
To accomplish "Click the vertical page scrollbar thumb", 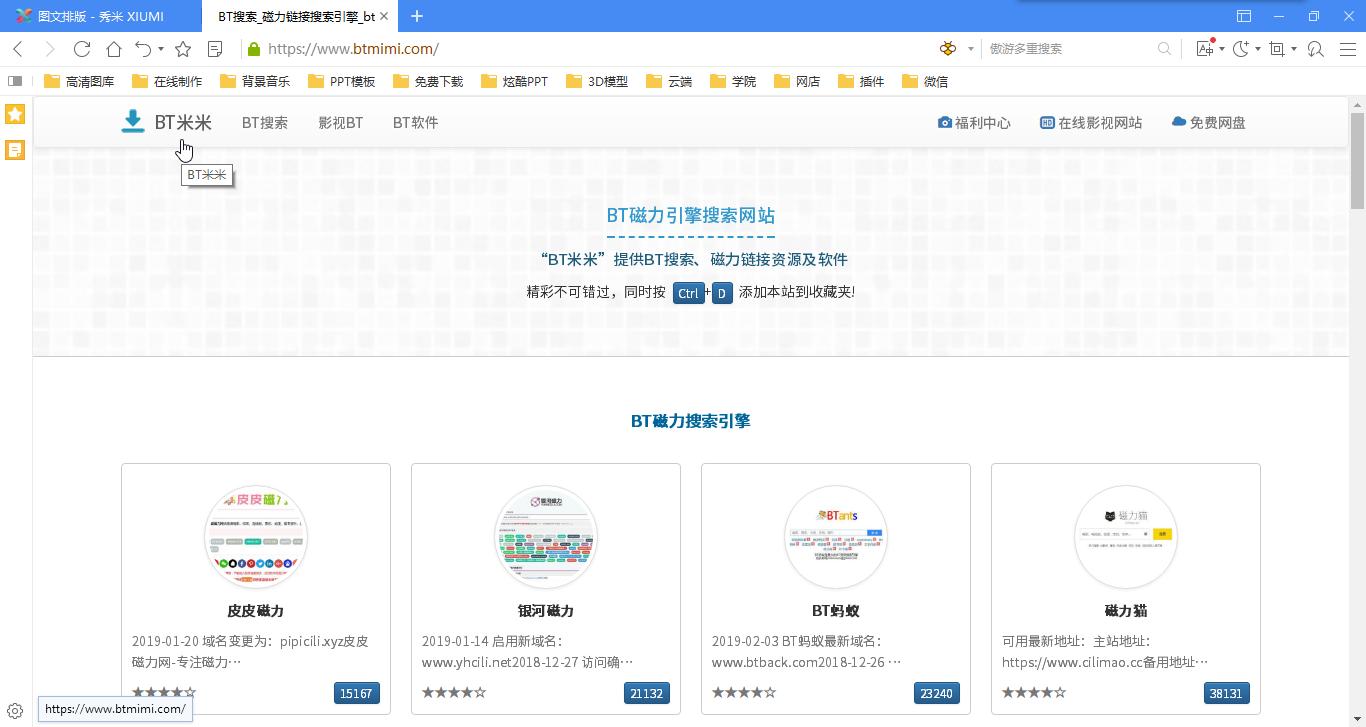I will [x=1357, y=160].
